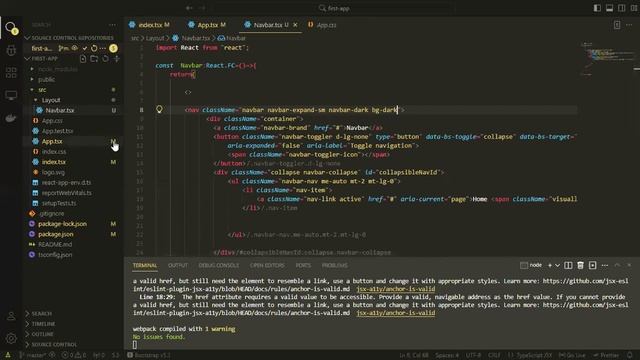
Task: Switch to the index.tsx tab
Action: point(149,25)
